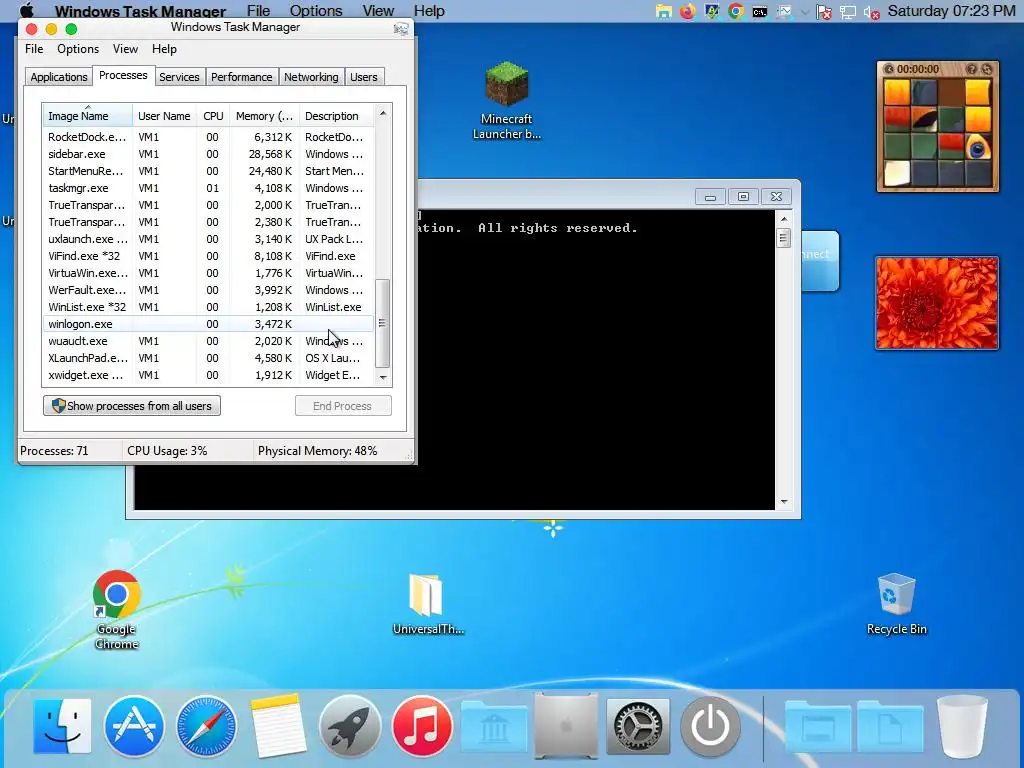Open File Explorer from the tray
The width and height of the screenshot is (1024, 768).
click(x=664, y=11)
